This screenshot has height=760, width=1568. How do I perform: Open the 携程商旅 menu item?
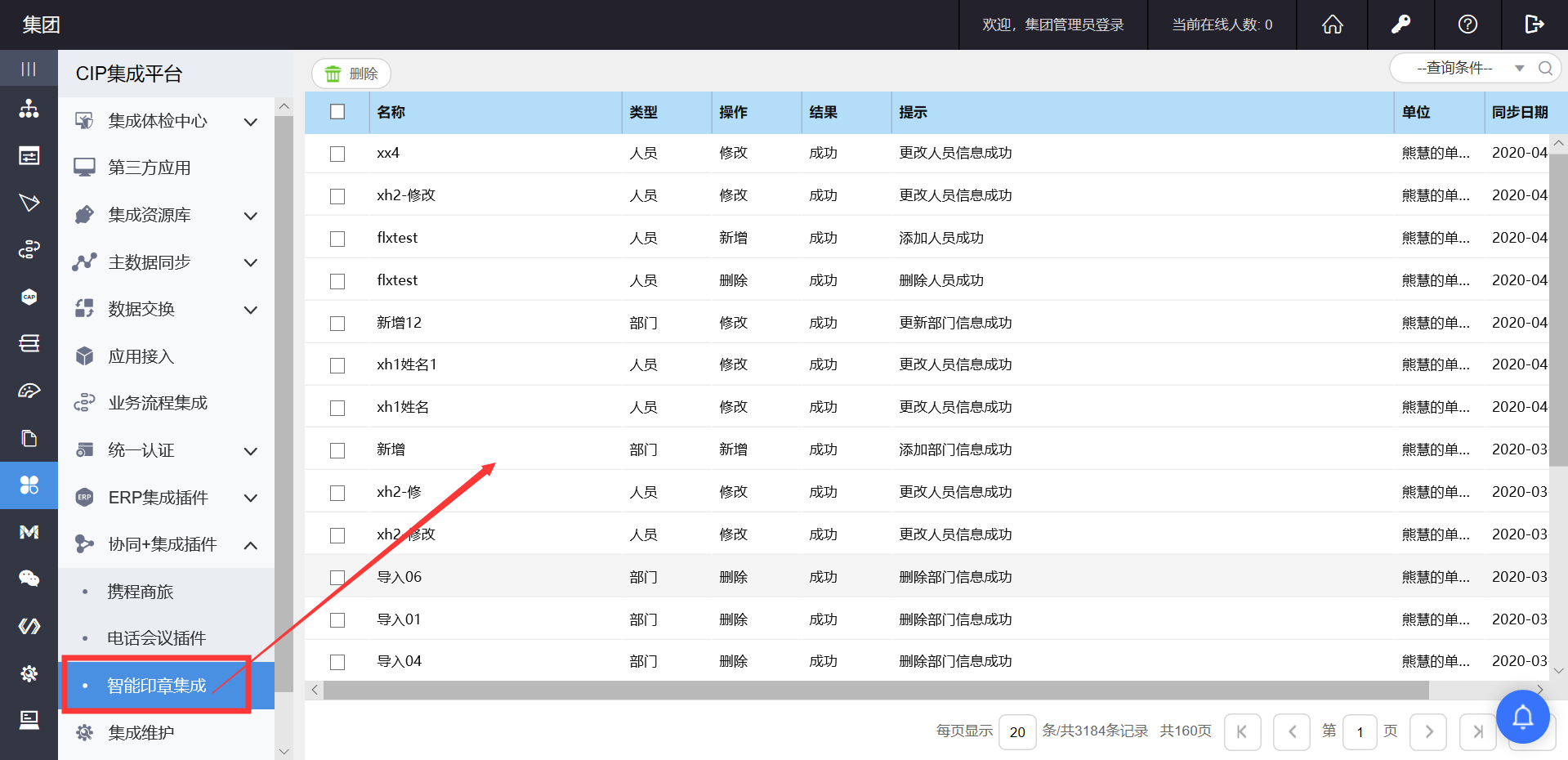tap(141, 592)
